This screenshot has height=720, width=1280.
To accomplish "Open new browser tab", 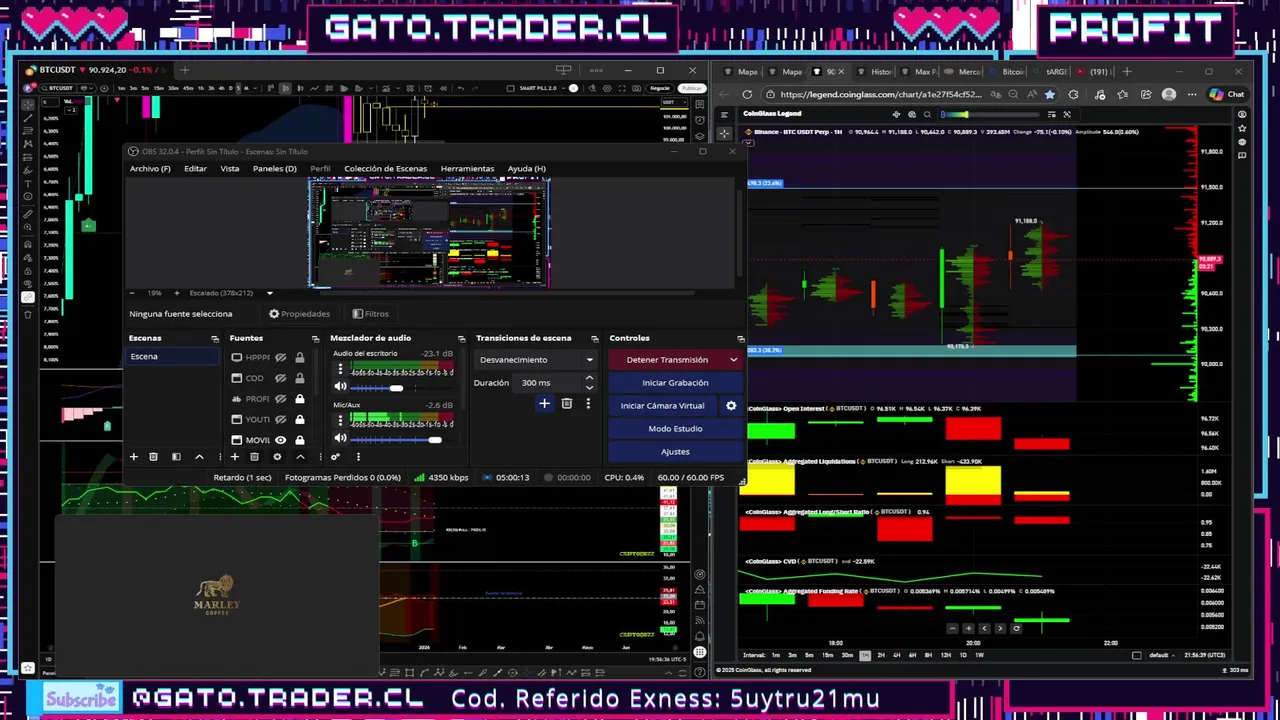I will [x=1127, y=71].
